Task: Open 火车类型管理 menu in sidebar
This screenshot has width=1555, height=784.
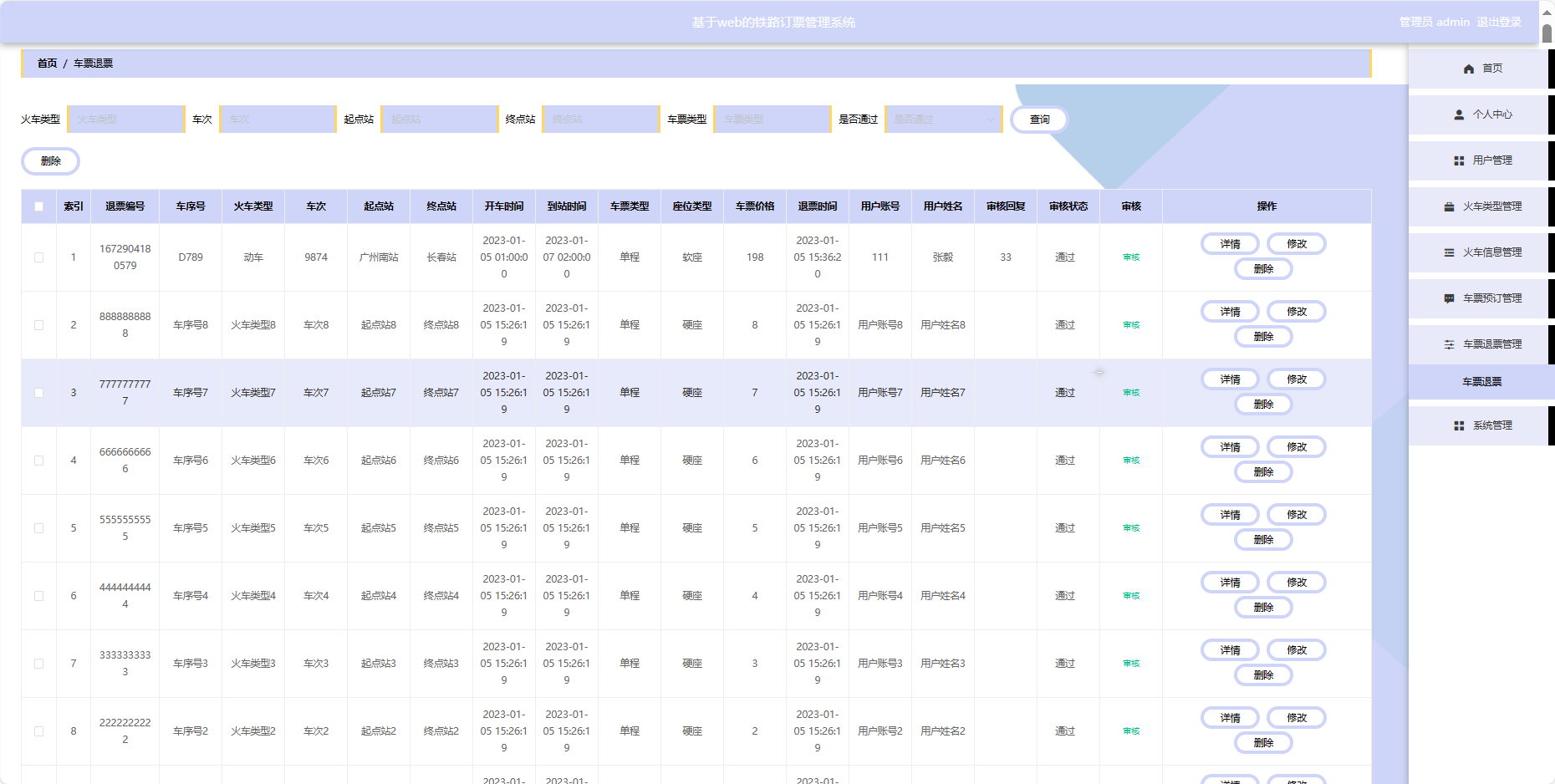Action: (x=1481, y=206)
